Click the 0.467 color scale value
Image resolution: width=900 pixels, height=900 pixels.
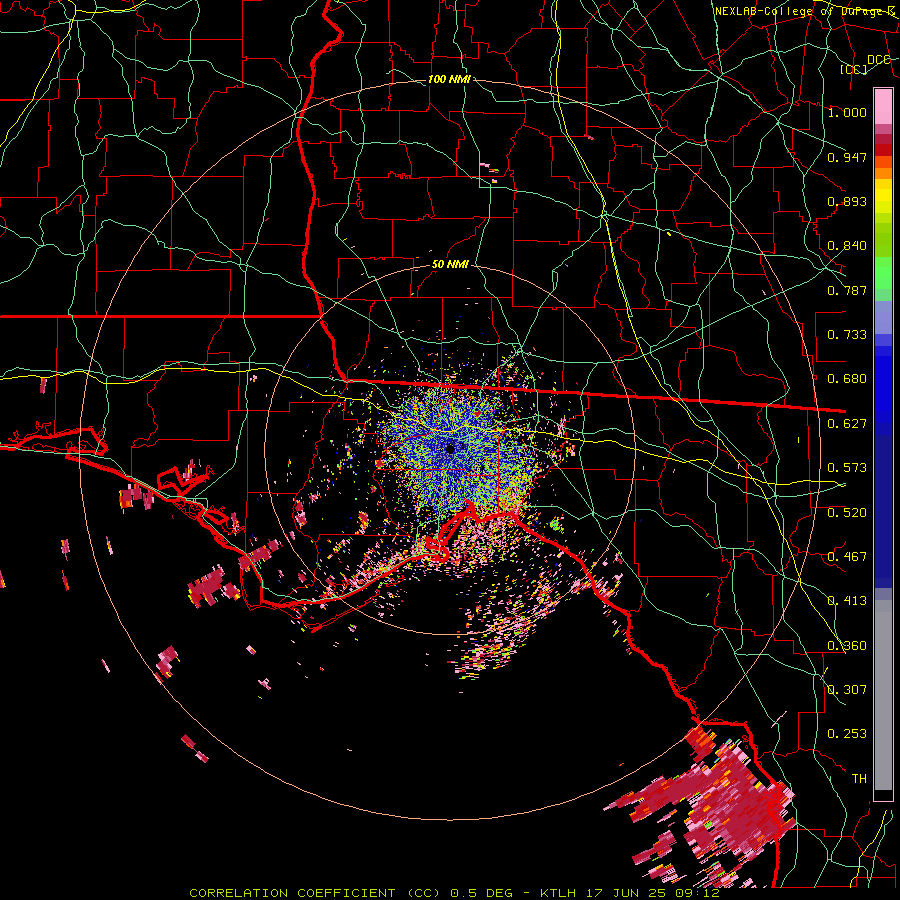847,557
